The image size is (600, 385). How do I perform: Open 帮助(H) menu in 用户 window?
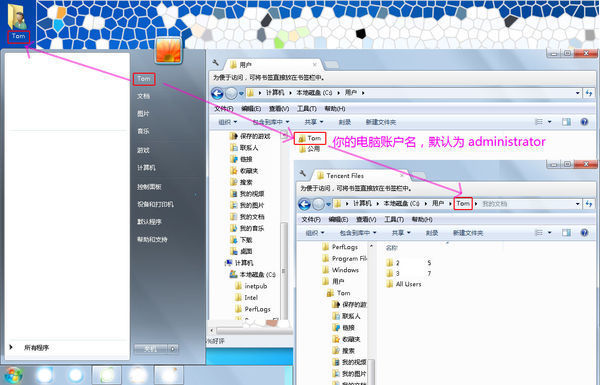click(x=335, y=109)
